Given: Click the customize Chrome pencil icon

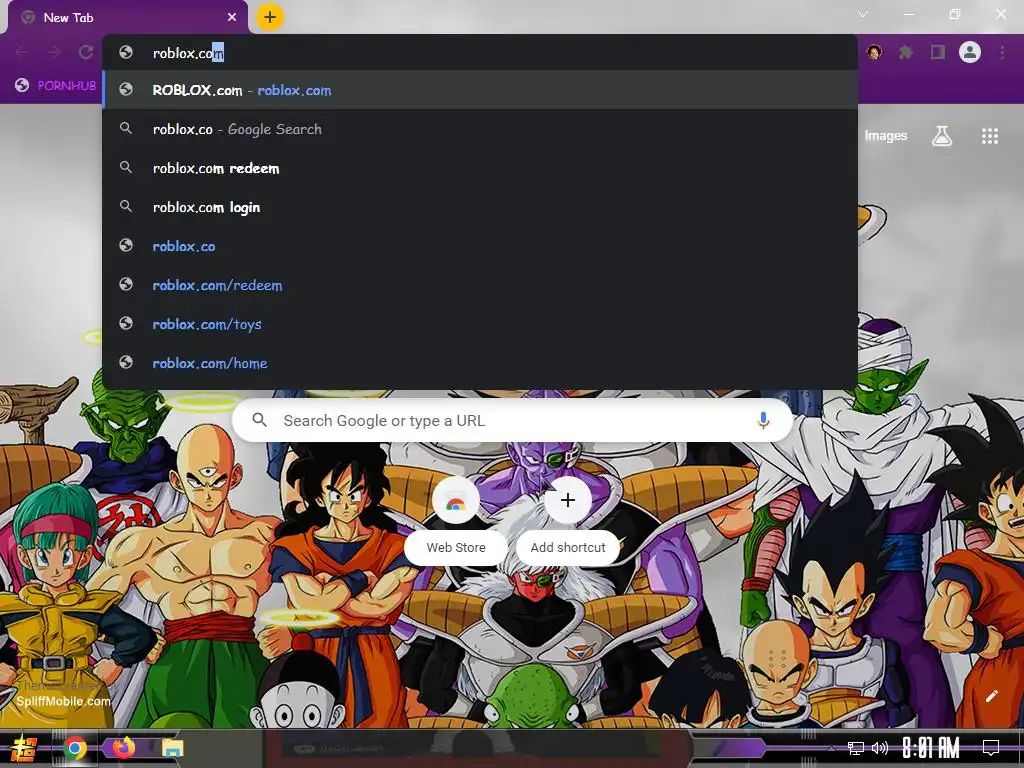Looking at the screenshot, I should 991,696.
